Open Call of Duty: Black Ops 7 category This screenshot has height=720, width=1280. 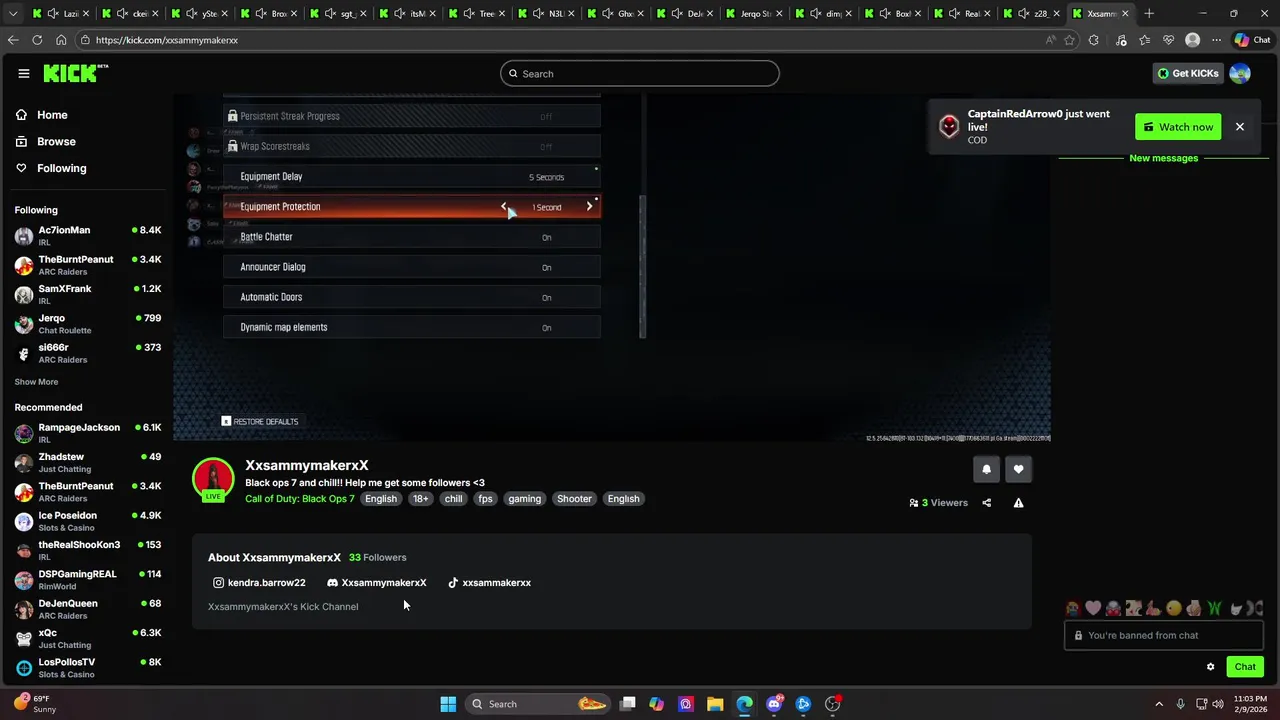click(x=300, y=499)
